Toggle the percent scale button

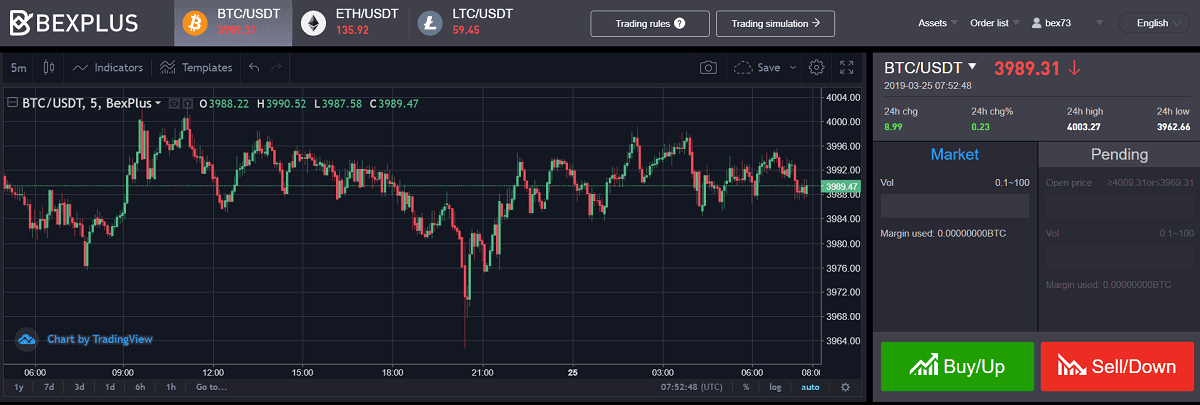click(746, 387)
